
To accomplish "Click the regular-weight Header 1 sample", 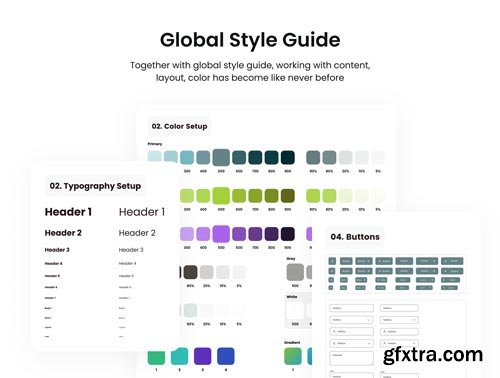I will coord(142,212).
